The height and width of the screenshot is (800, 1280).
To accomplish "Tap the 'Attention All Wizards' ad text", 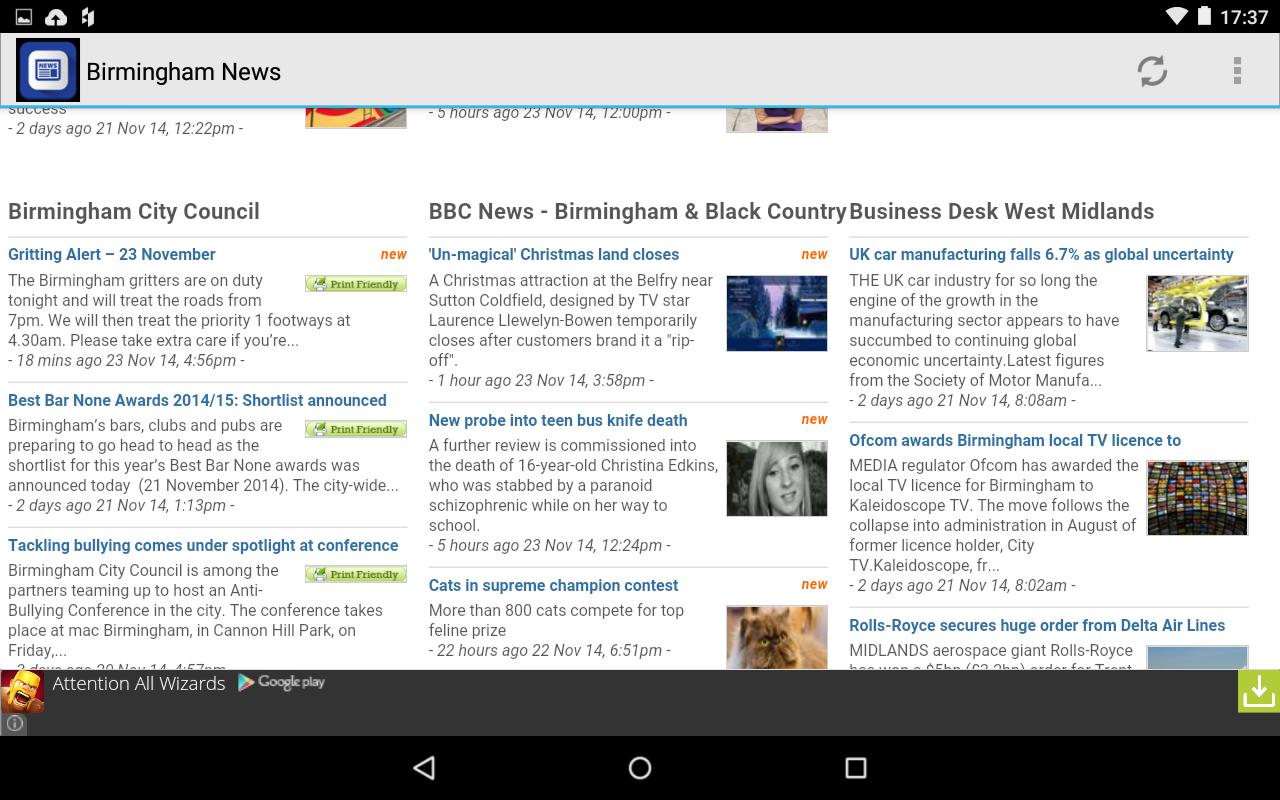I will point(139,683).
